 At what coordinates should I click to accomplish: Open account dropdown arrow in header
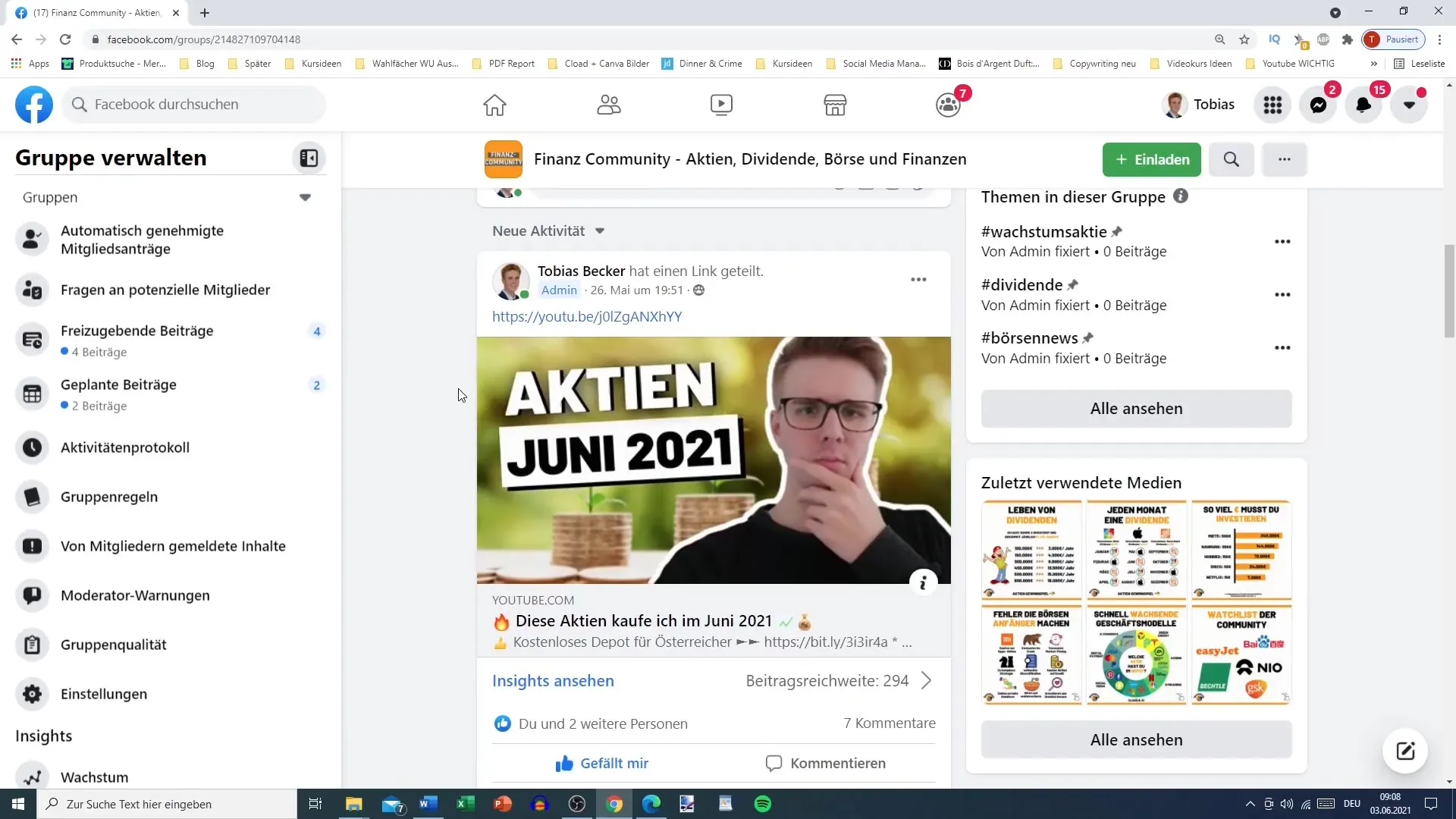click(1409, 105)
